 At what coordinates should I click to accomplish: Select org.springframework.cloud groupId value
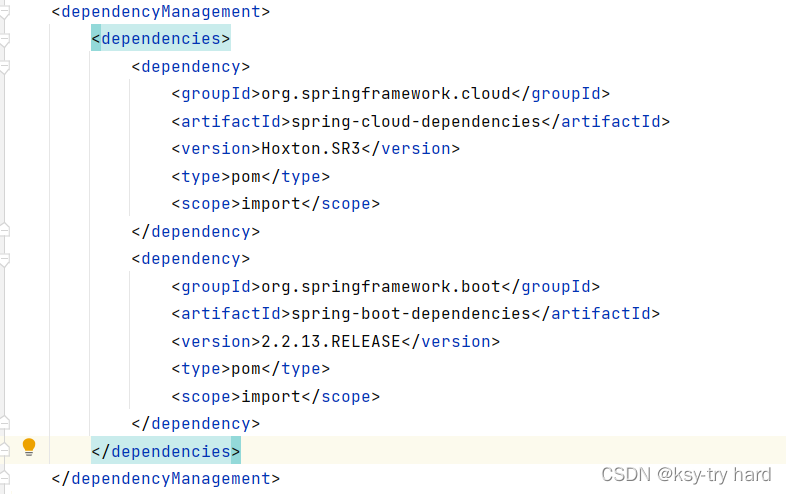[x=386, y=94]
